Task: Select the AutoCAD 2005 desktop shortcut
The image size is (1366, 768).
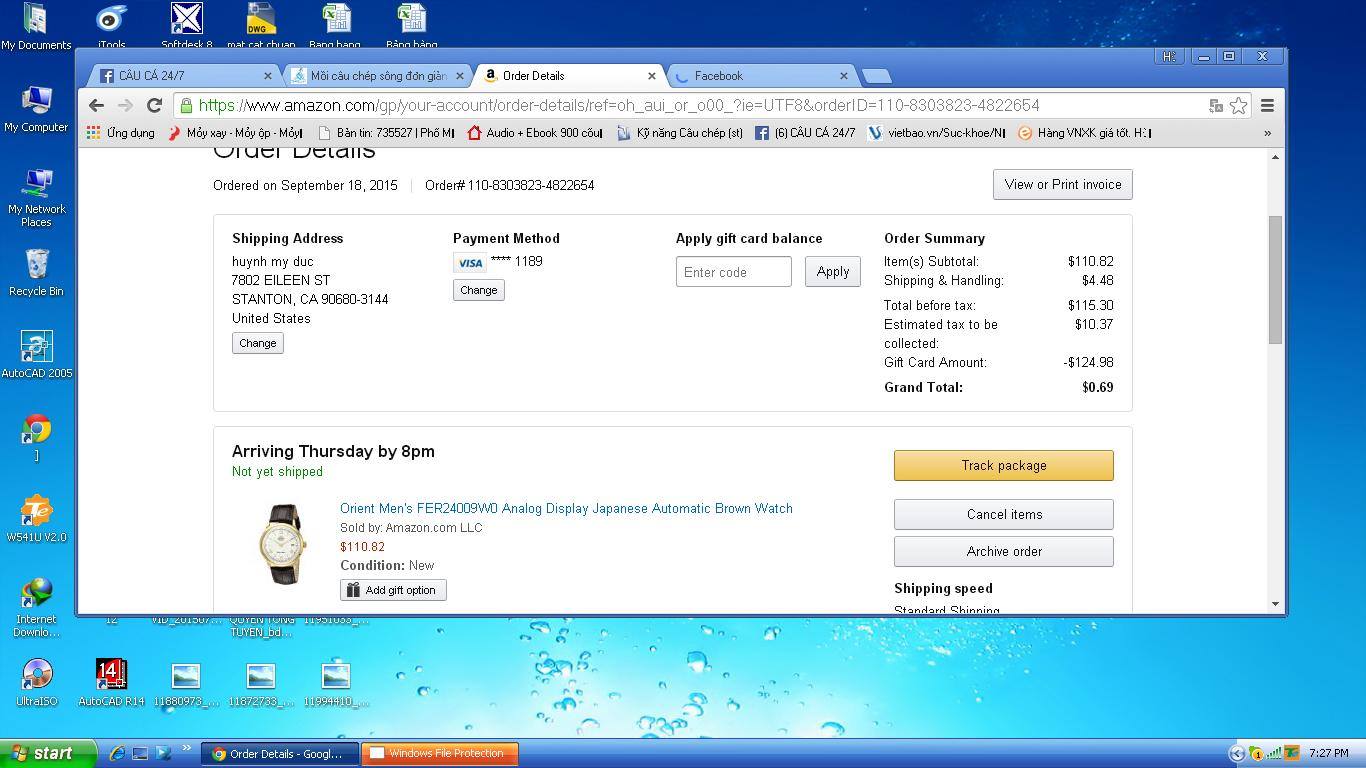Action: (x=36, y=355)
